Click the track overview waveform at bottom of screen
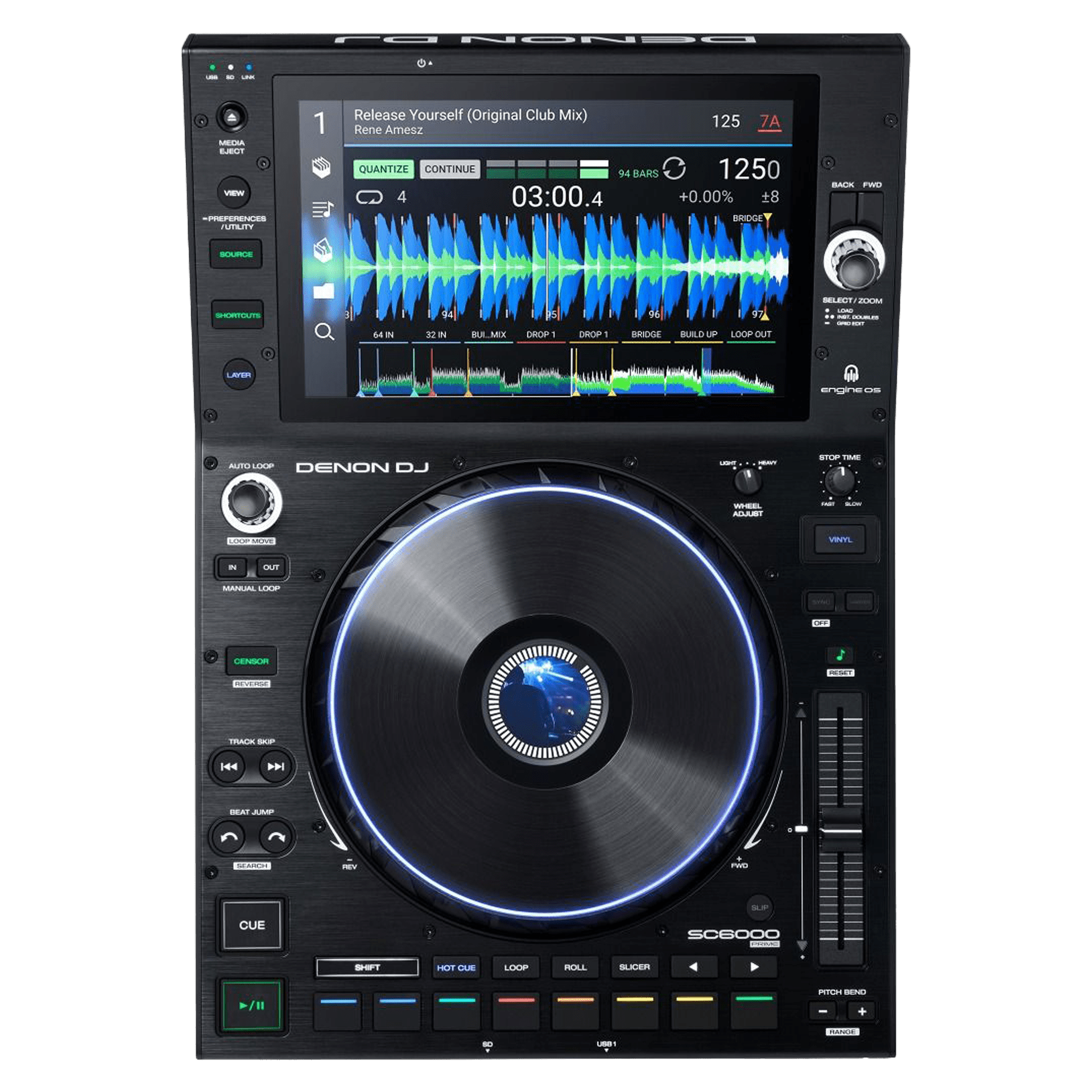 [x=566, y=371]
